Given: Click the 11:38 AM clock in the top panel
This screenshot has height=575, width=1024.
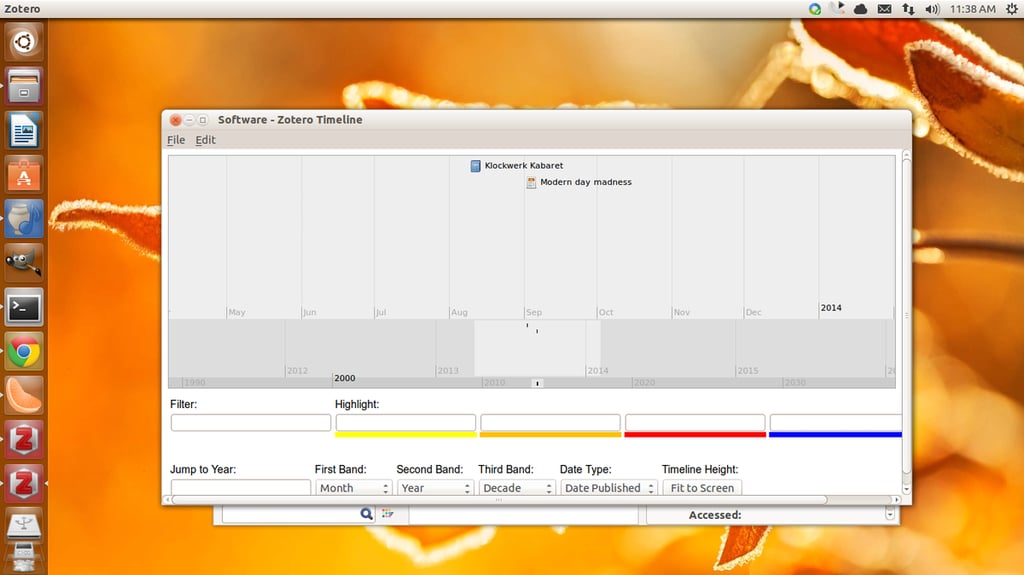Looking at the screenshot, I should pos(972,8).
